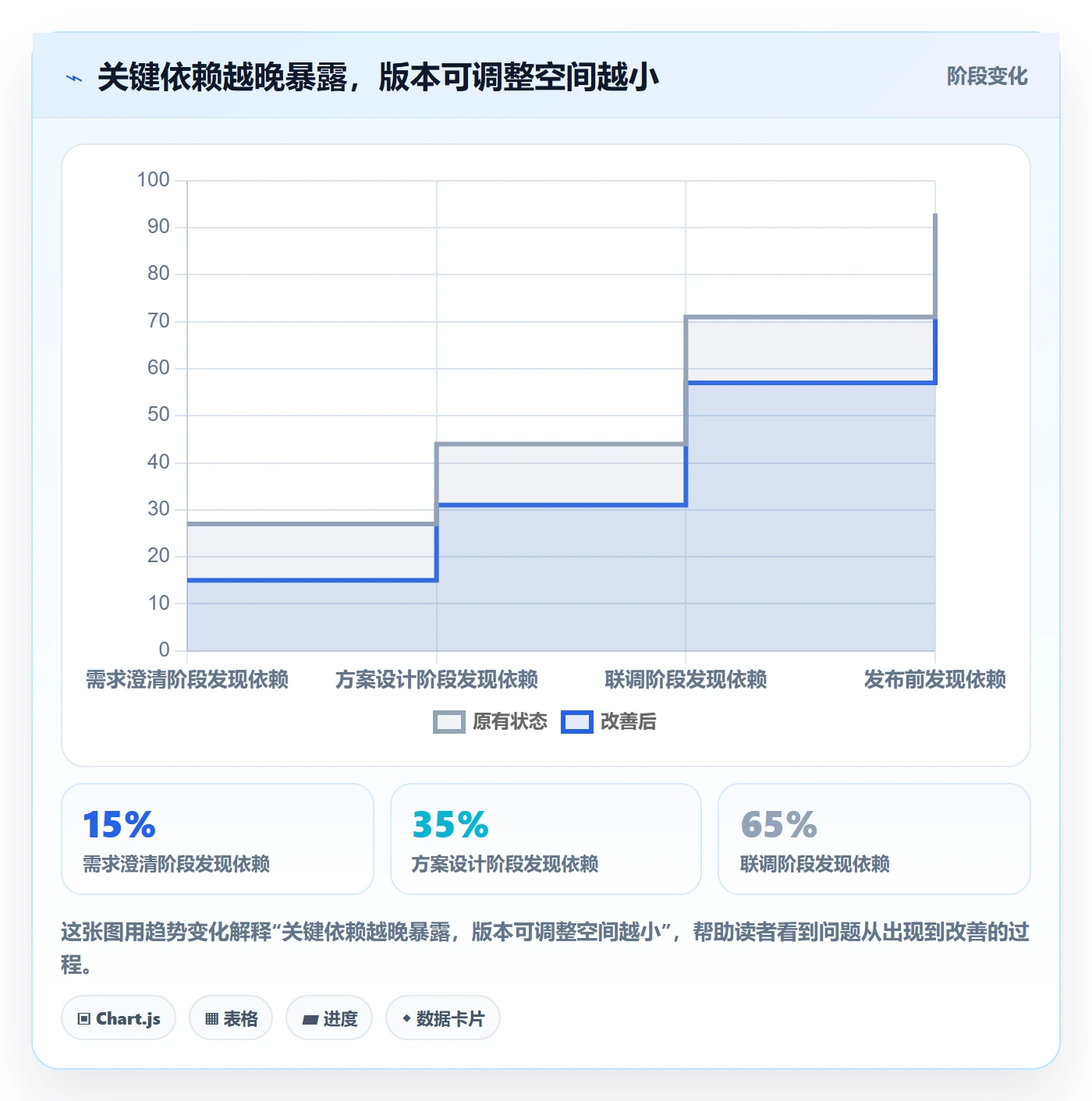Click the Chart.js tag icon
Image resolution: width=1092 pixels, height=1101 pixels.
point(84,1018)
